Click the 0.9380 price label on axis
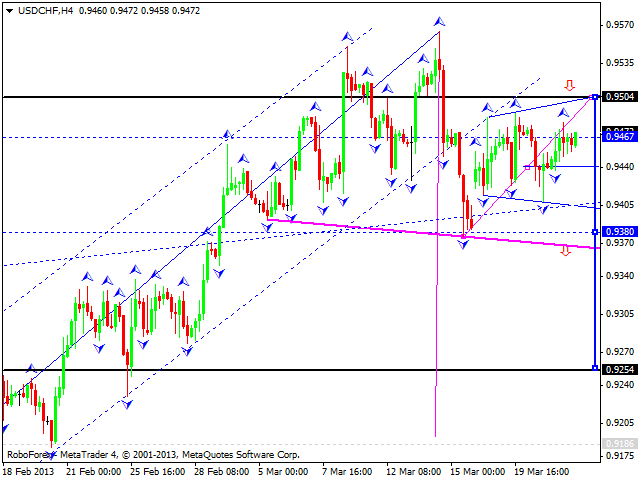 pyautogui.click(x=620, y=232)
